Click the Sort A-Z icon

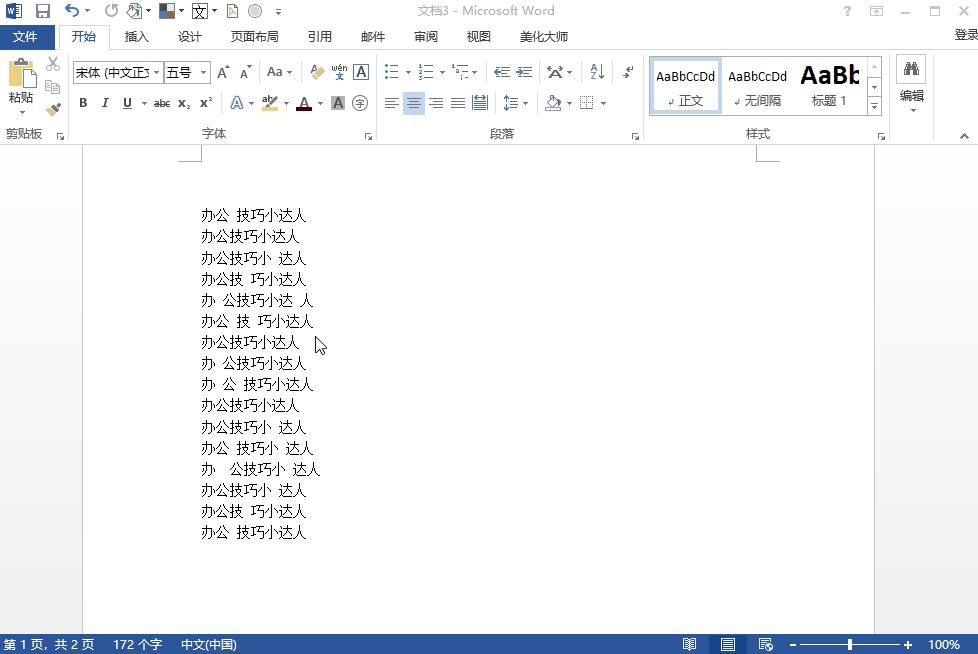click(597, 72)
